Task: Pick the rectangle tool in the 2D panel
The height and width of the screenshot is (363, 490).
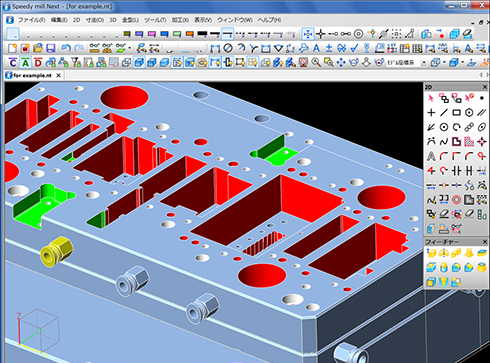Action: [x=456, y=113]
